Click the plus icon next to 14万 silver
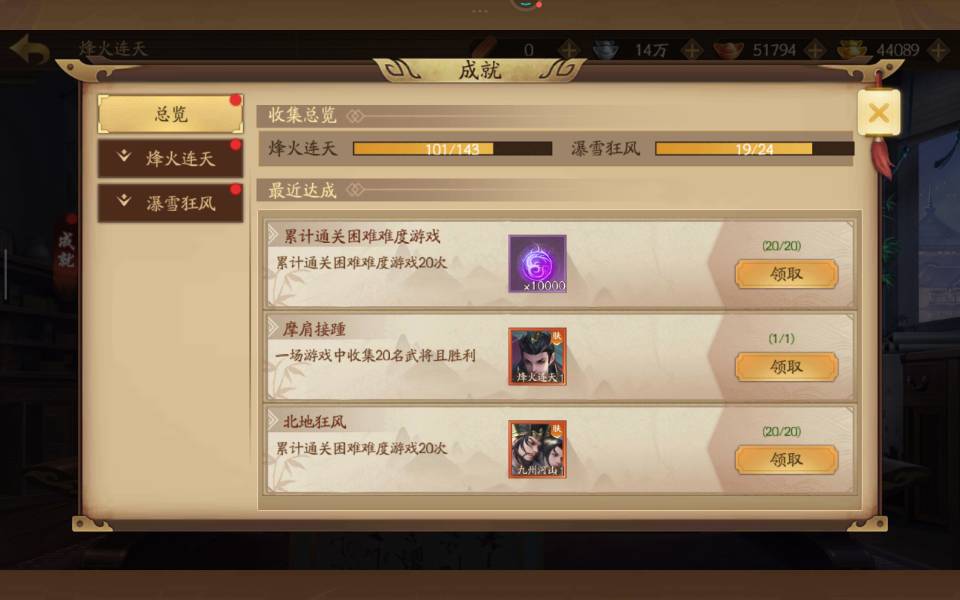 tap(692, 50)
